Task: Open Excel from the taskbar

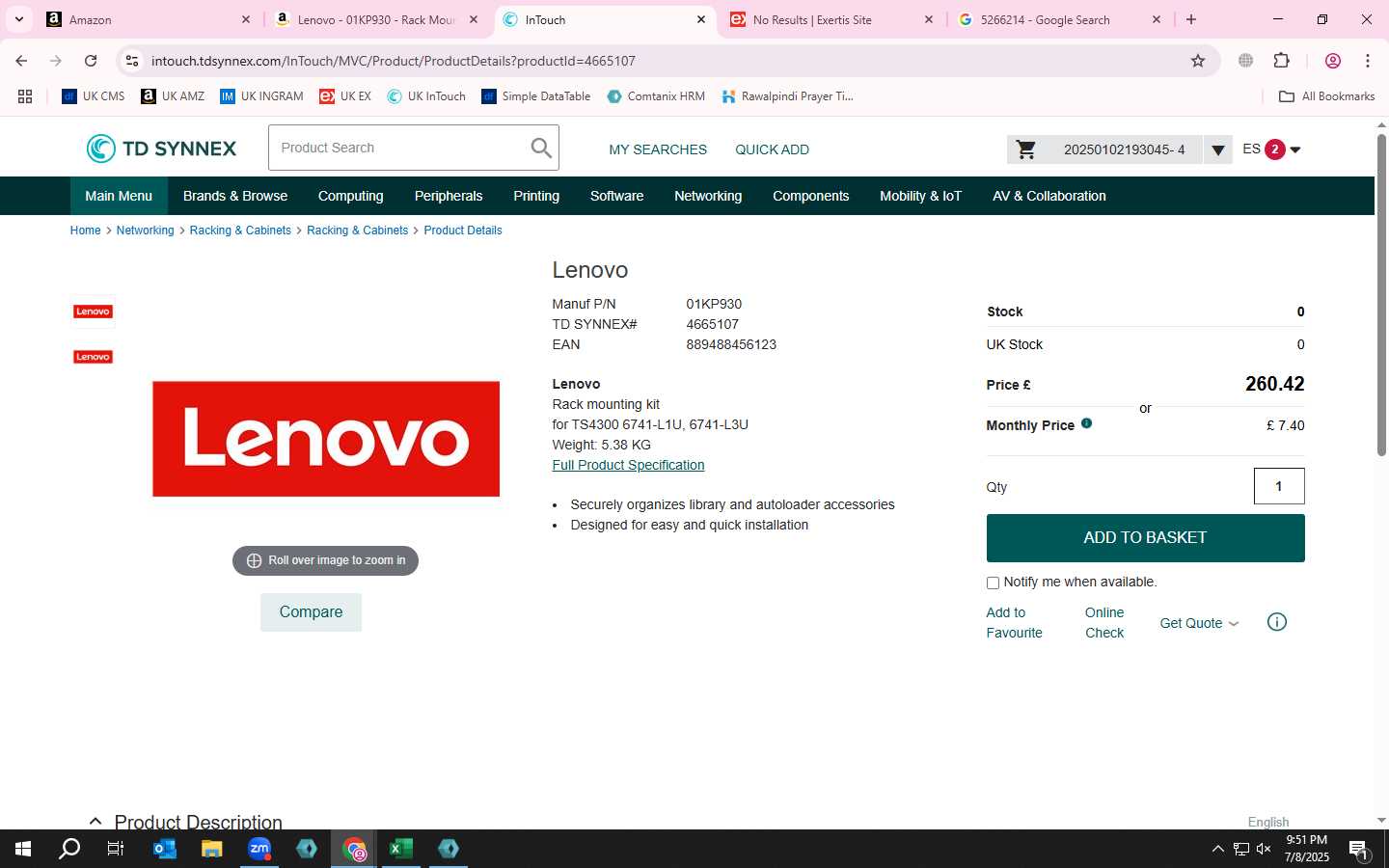Action: click(401, 849)
